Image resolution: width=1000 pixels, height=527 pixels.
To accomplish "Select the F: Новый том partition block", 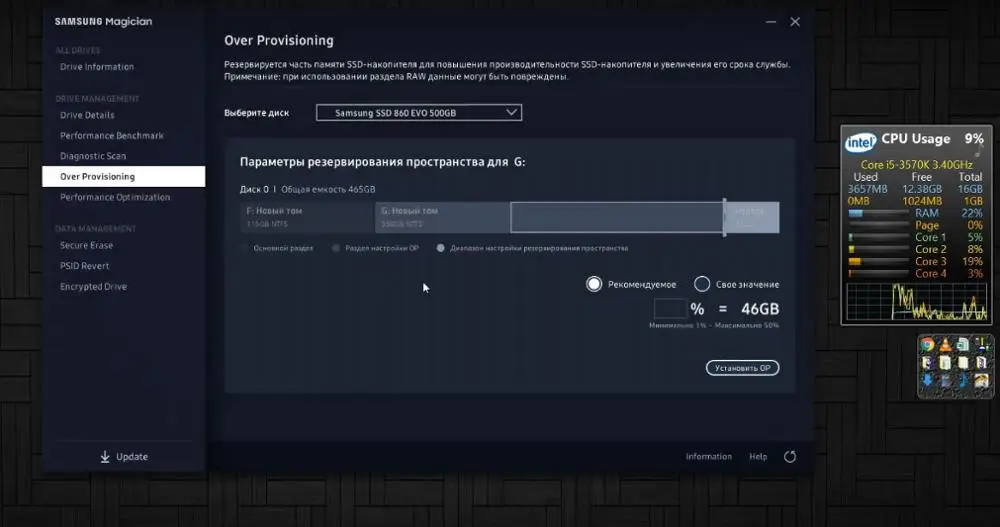I will (x=307, y=218).
